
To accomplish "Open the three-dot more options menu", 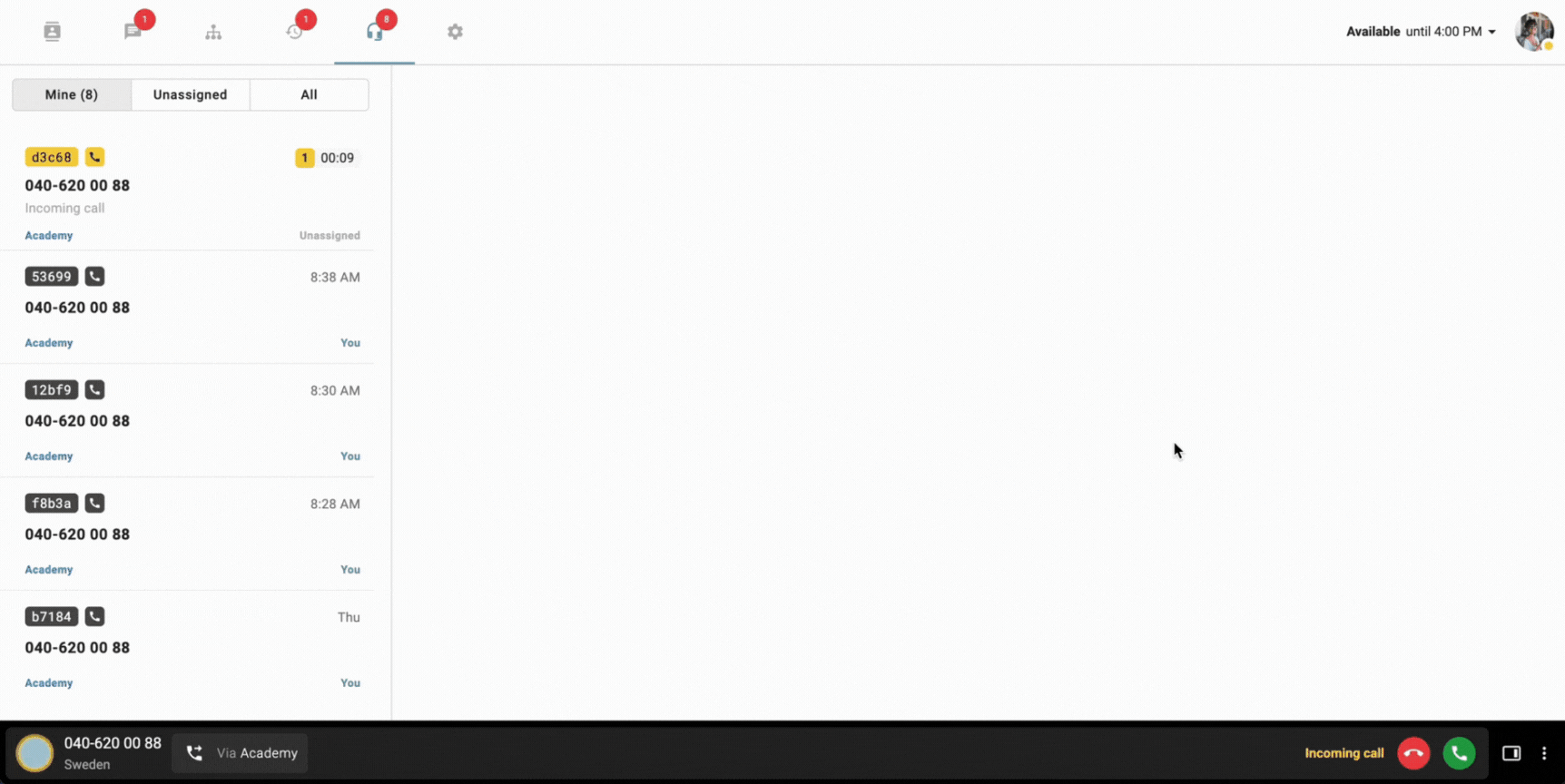I will click(x=1544, y=753).
